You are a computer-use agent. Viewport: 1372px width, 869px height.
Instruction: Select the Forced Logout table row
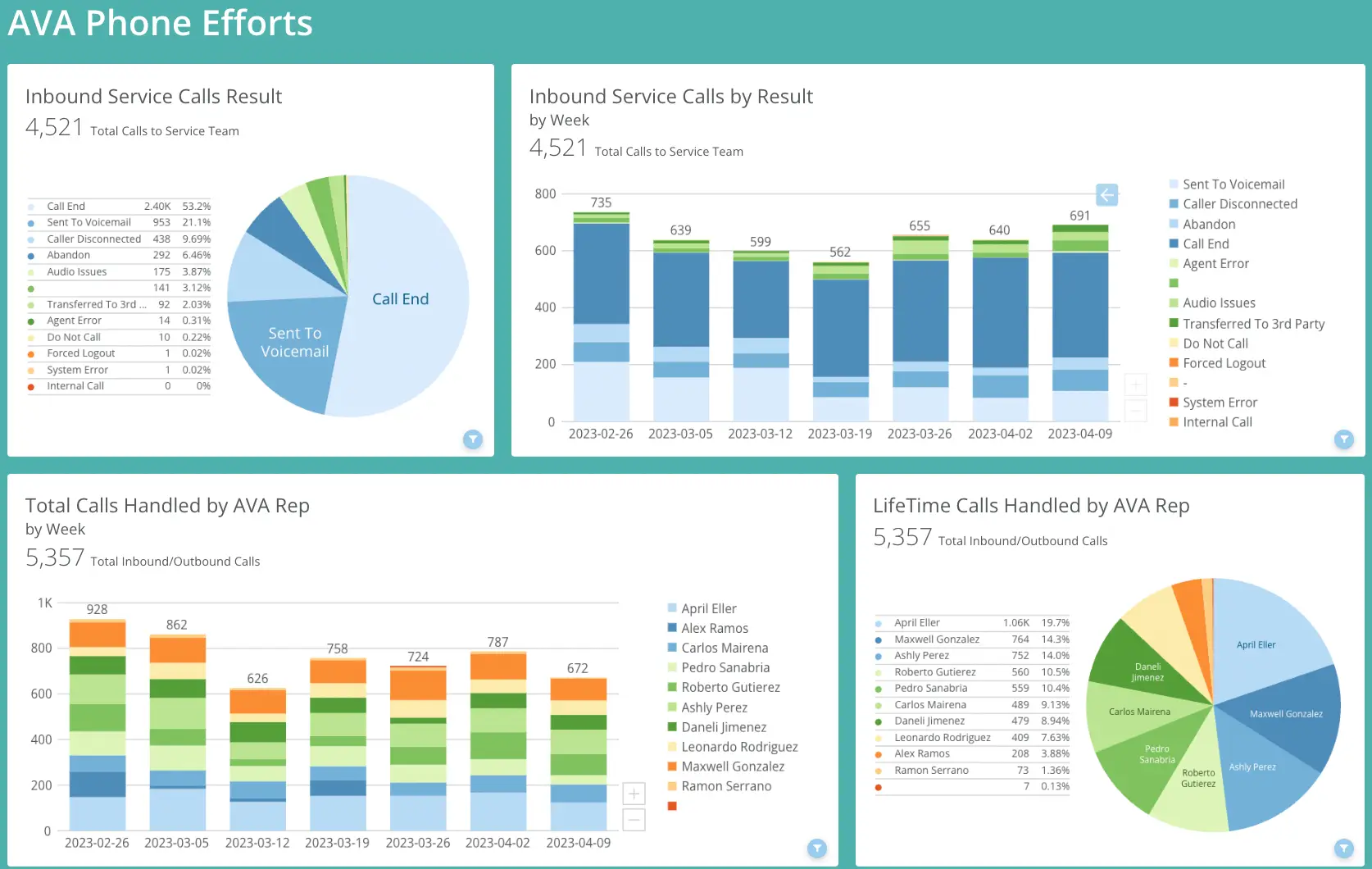pyautogui.click(x=119, y=353)
